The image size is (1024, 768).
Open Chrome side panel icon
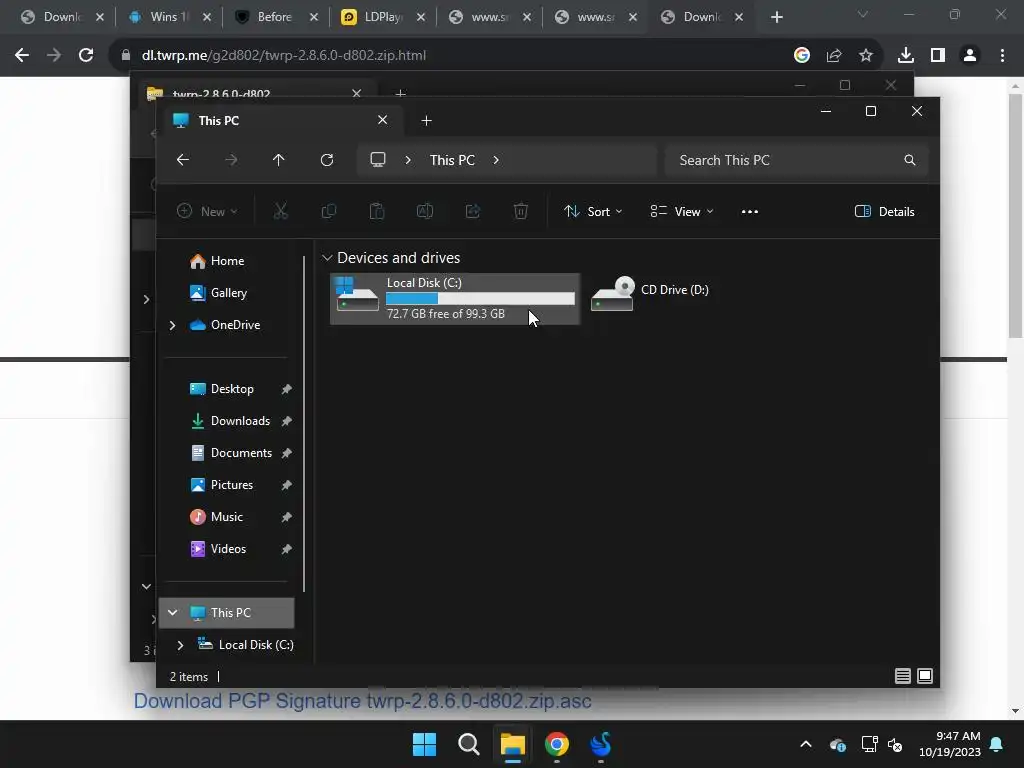[938, 56]
